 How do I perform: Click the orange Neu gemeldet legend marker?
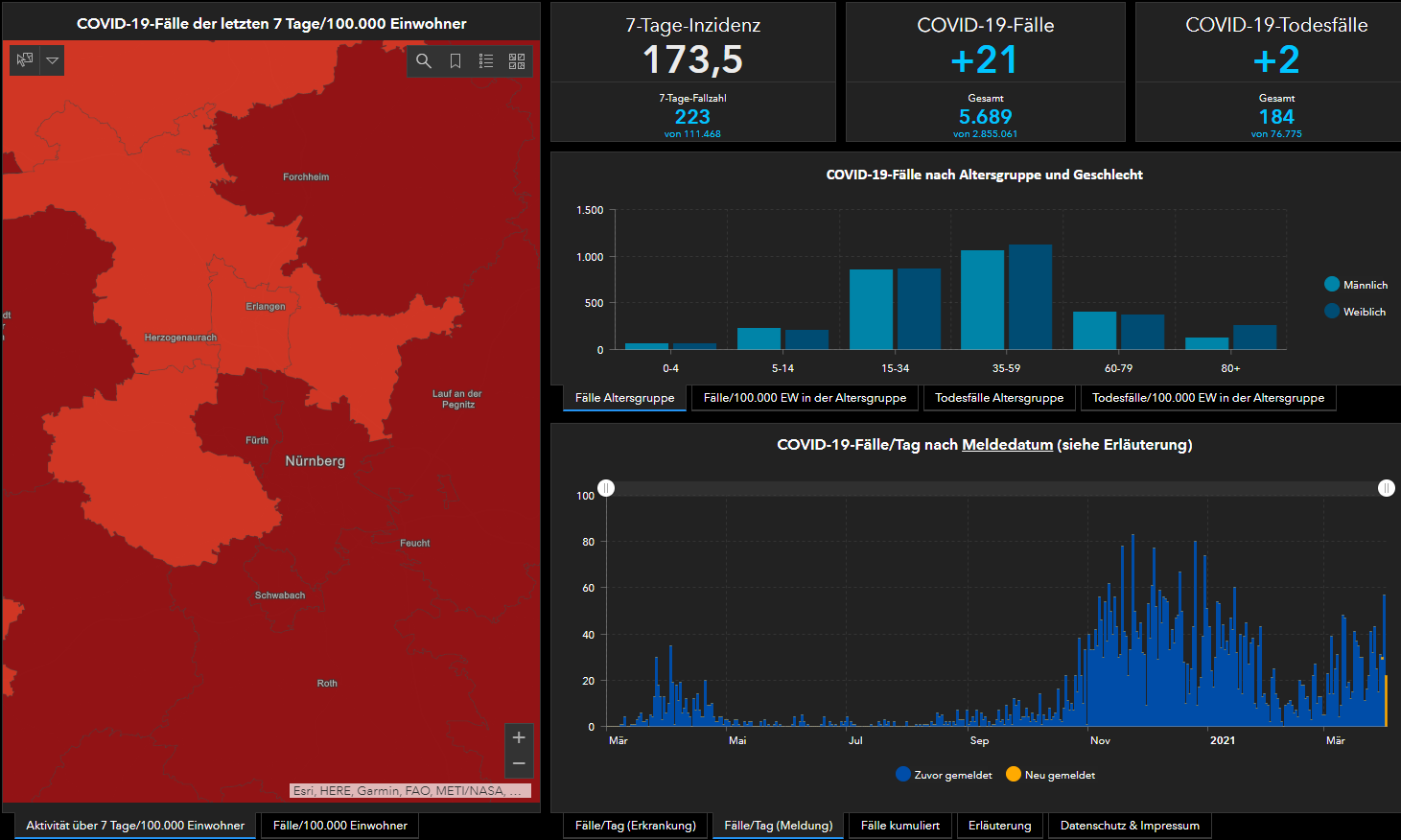pyautogui.click(x=1014, y=775)
